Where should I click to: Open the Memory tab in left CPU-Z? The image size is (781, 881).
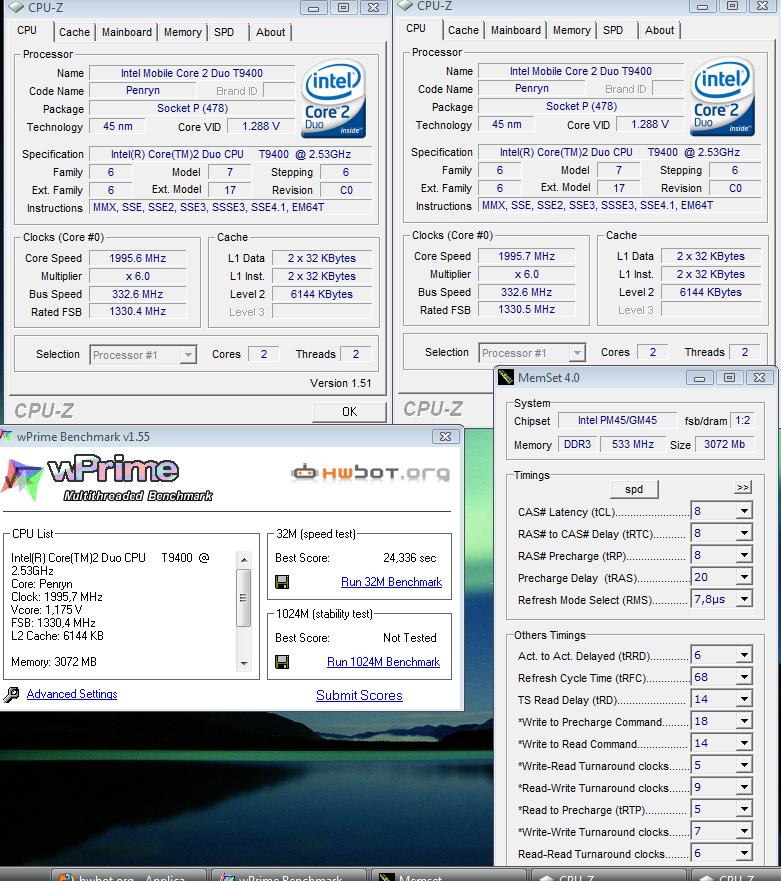pos(183,32)
